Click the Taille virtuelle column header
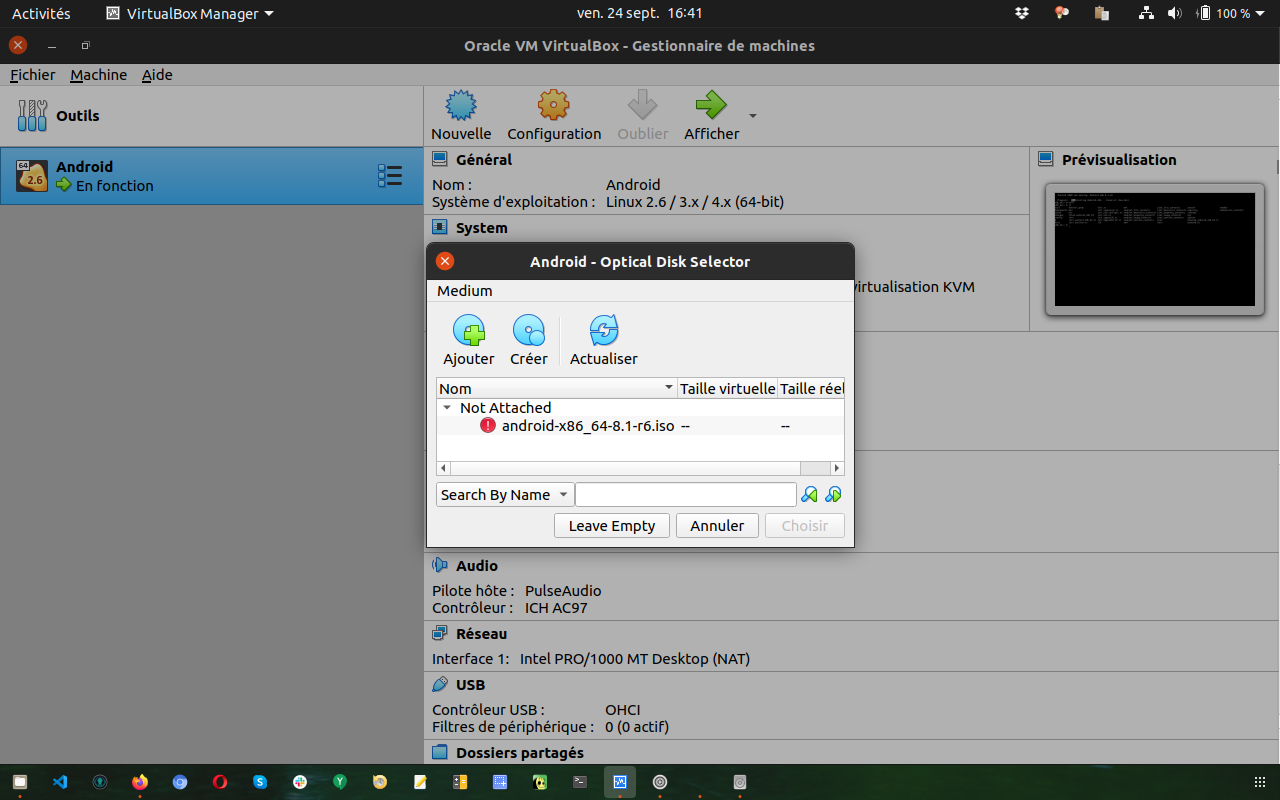Screen dimensions: 1280x800 (727, 388)
